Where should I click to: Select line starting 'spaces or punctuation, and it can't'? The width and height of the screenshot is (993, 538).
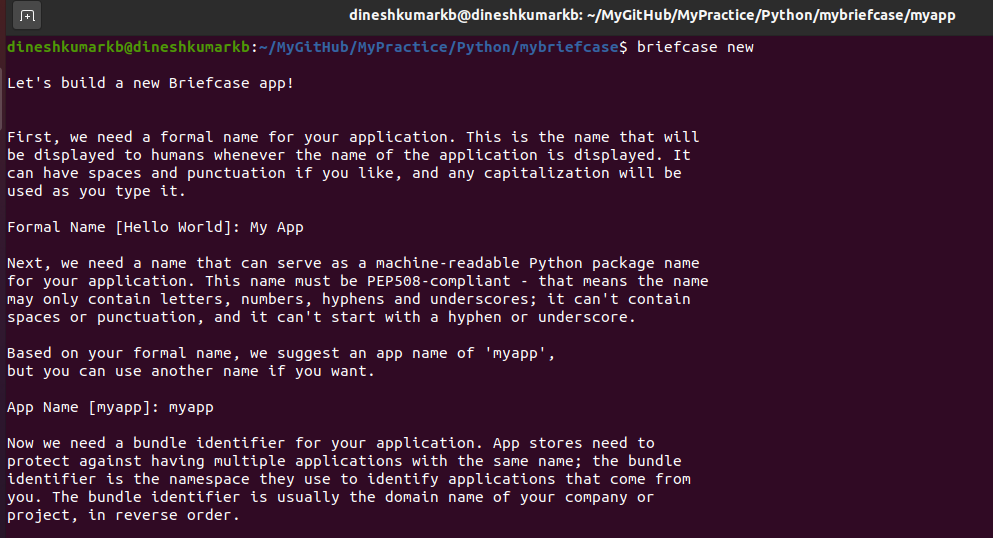coord(322,318)
